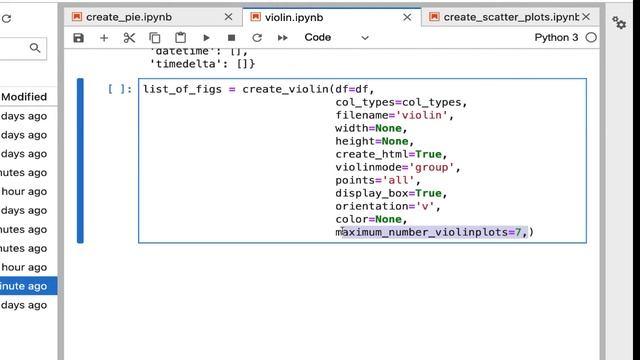The width and height of the screenshot is (640, 360).
Task: Click on the create_html=True line
Action: pyautogui.click(x=391, y=154)
